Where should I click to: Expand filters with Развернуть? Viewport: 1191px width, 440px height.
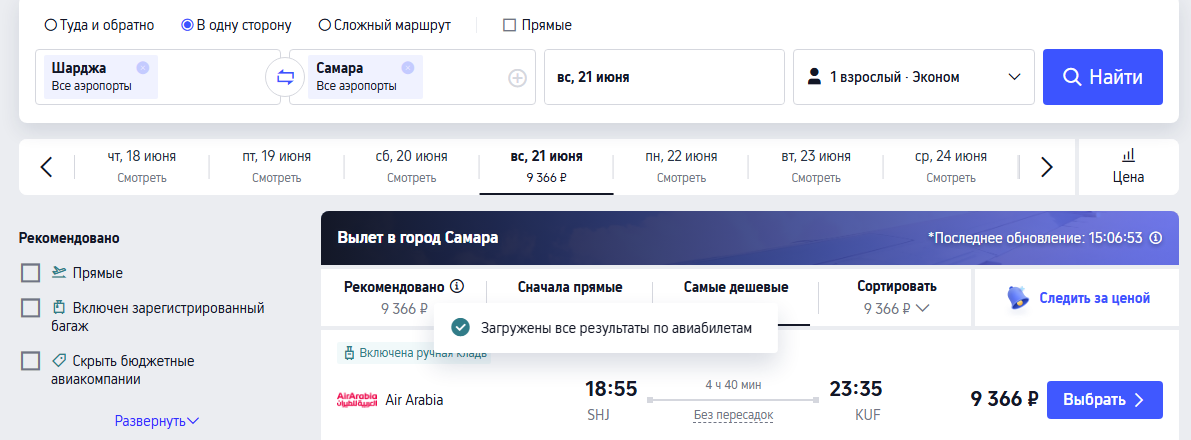(157, 421)
